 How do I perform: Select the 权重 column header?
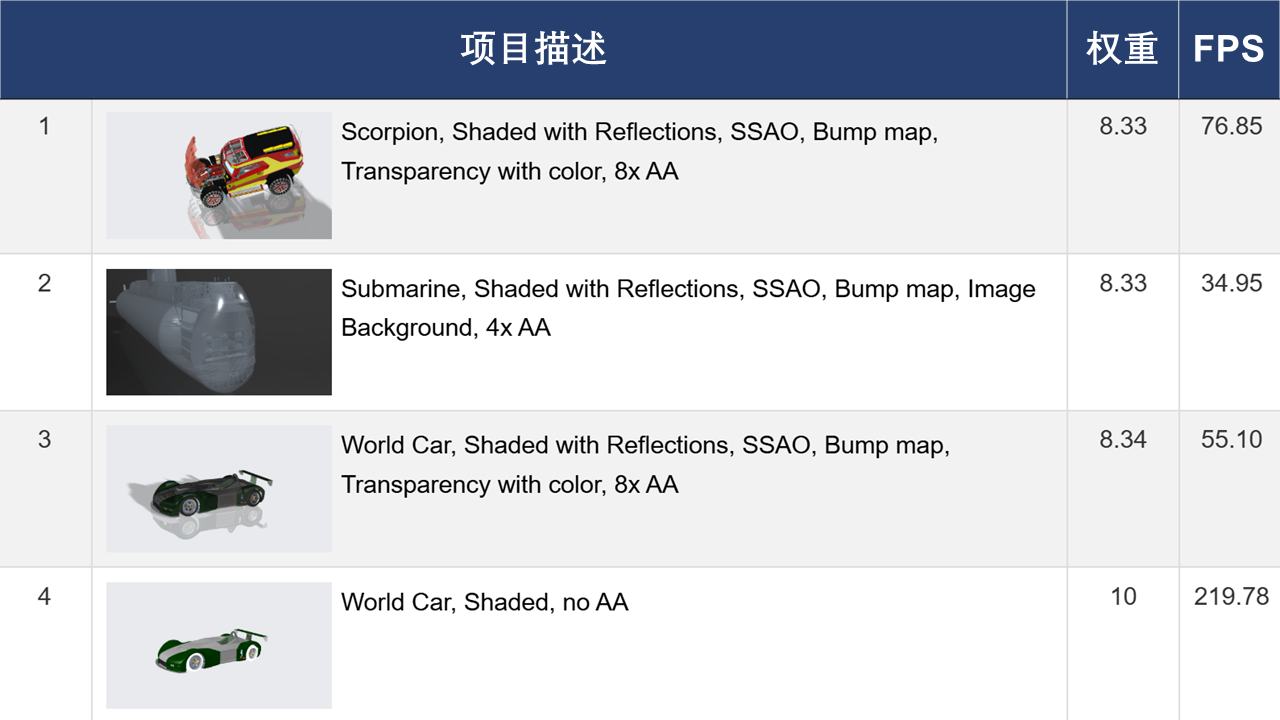coord(1122,49)
